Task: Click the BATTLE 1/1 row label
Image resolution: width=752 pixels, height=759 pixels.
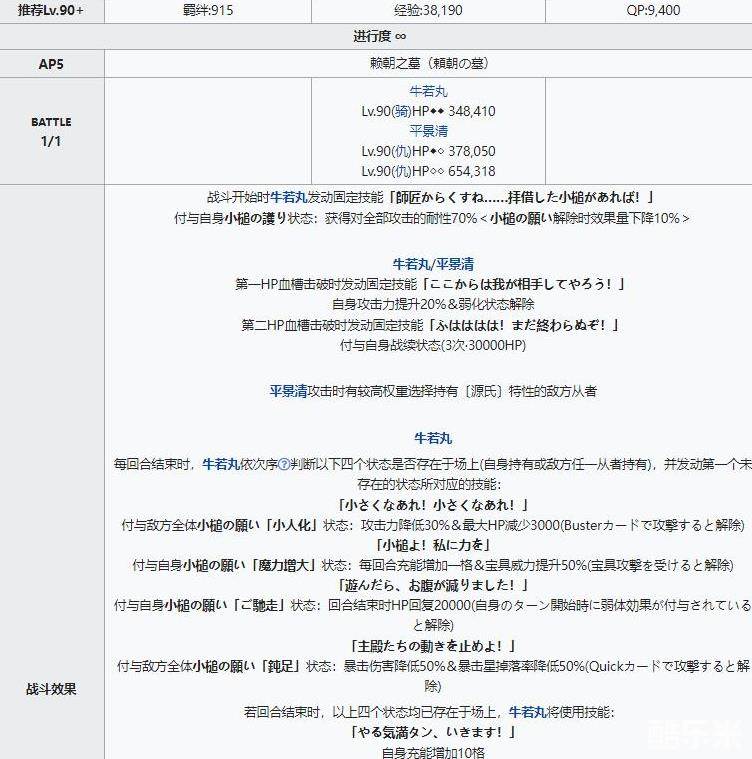Action: tap(52, 131)
